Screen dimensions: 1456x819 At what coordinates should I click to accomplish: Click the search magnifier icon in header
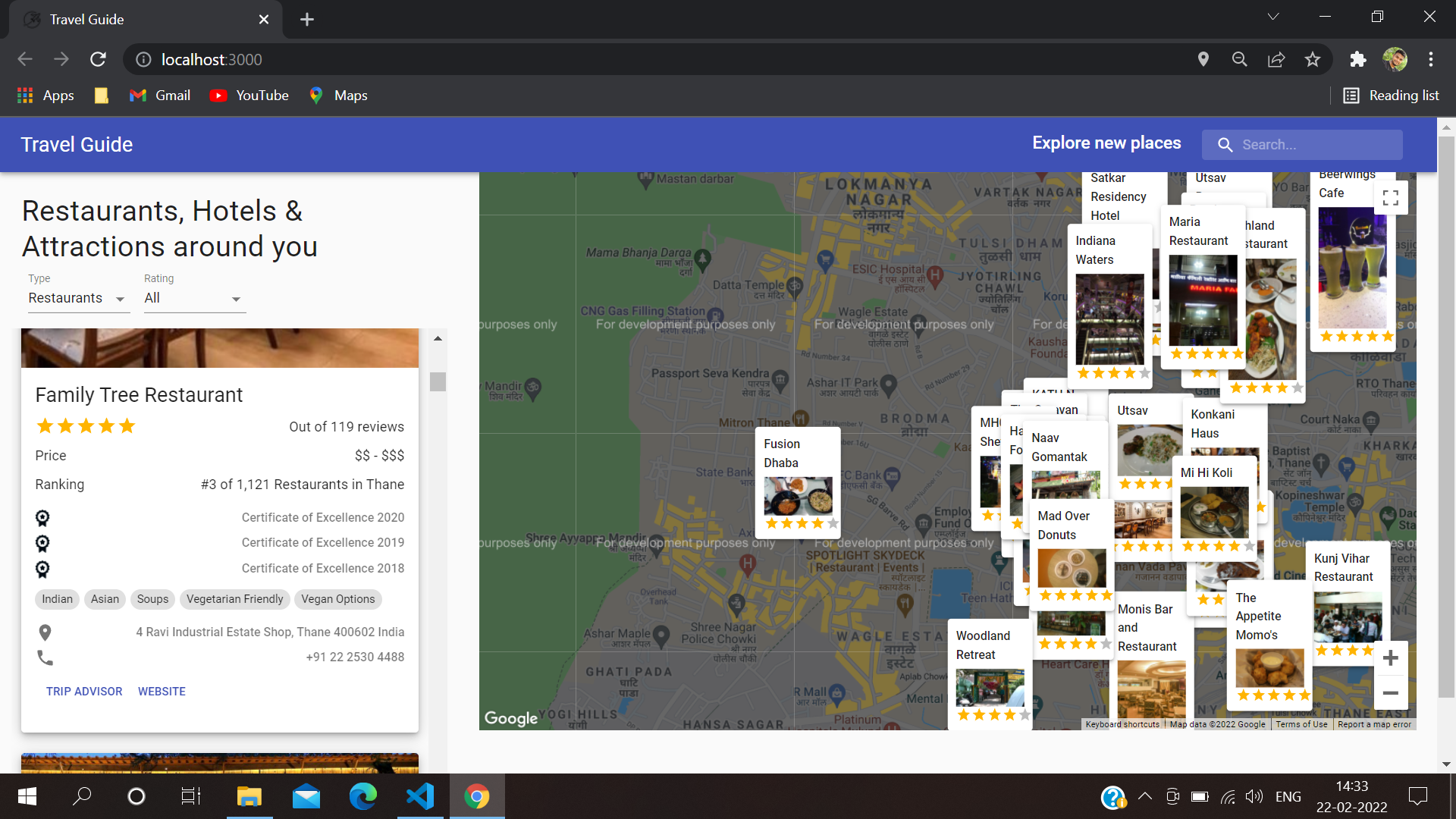click(1225, 145)
